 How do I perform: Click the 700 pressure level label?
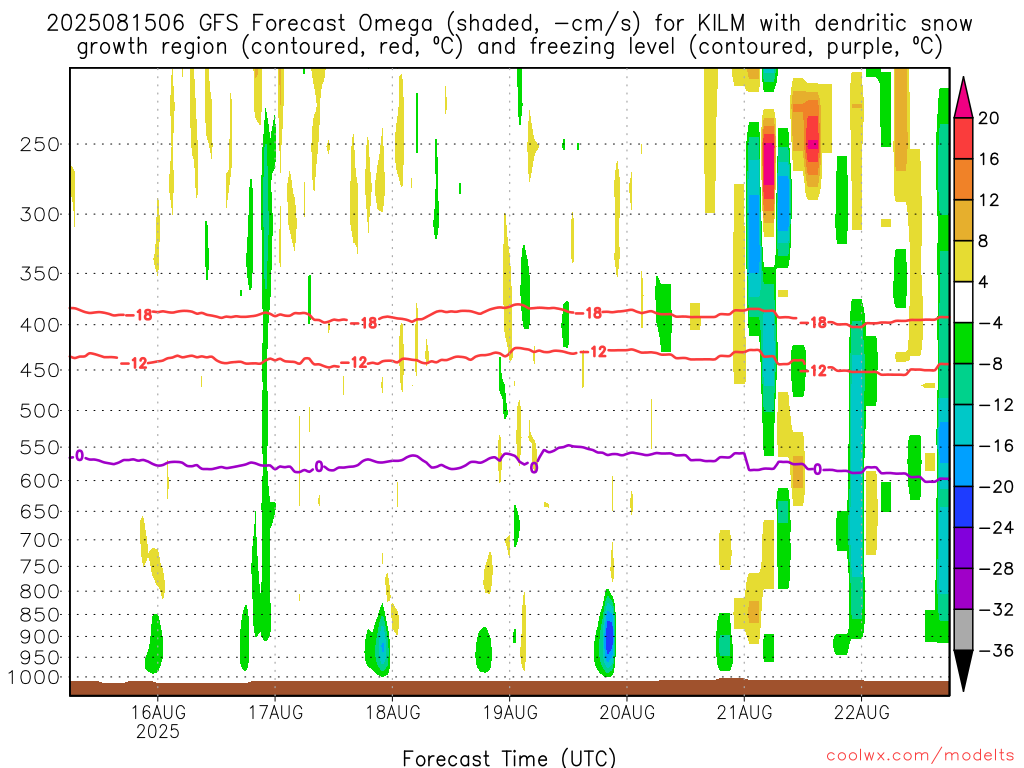point(40,540)
